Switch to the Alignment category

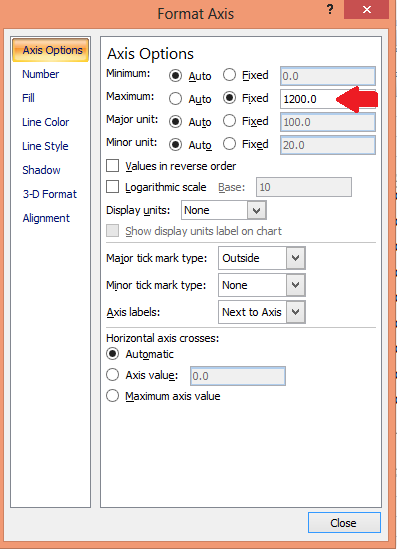tap(46, 218)
